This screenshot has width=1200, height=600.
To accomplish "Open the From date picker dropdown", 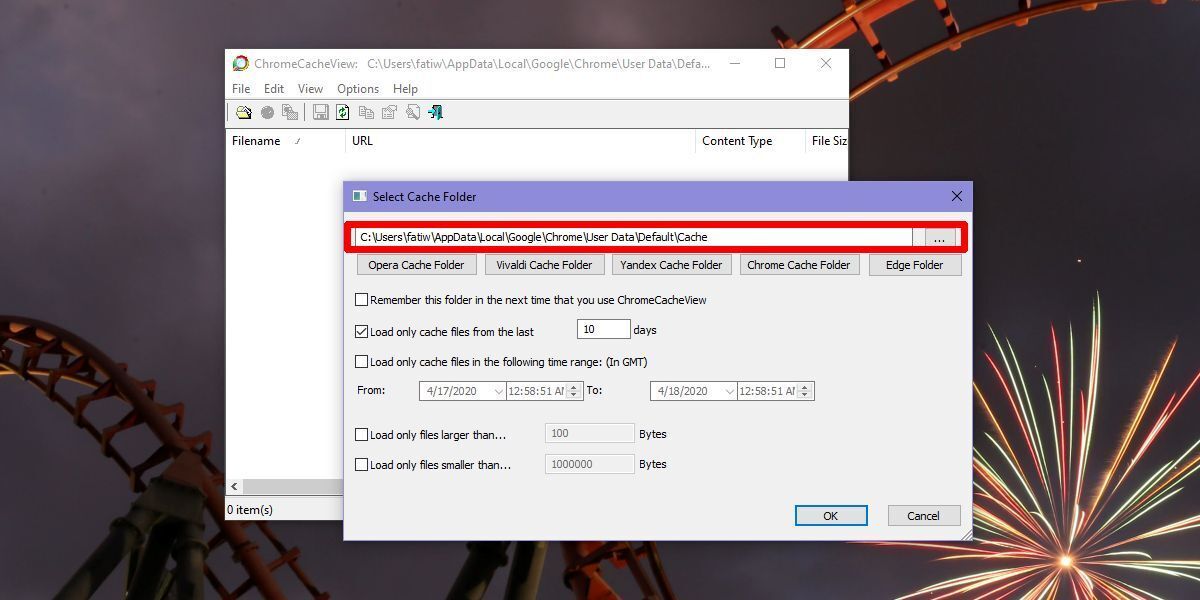I will (x=499, y=390).
